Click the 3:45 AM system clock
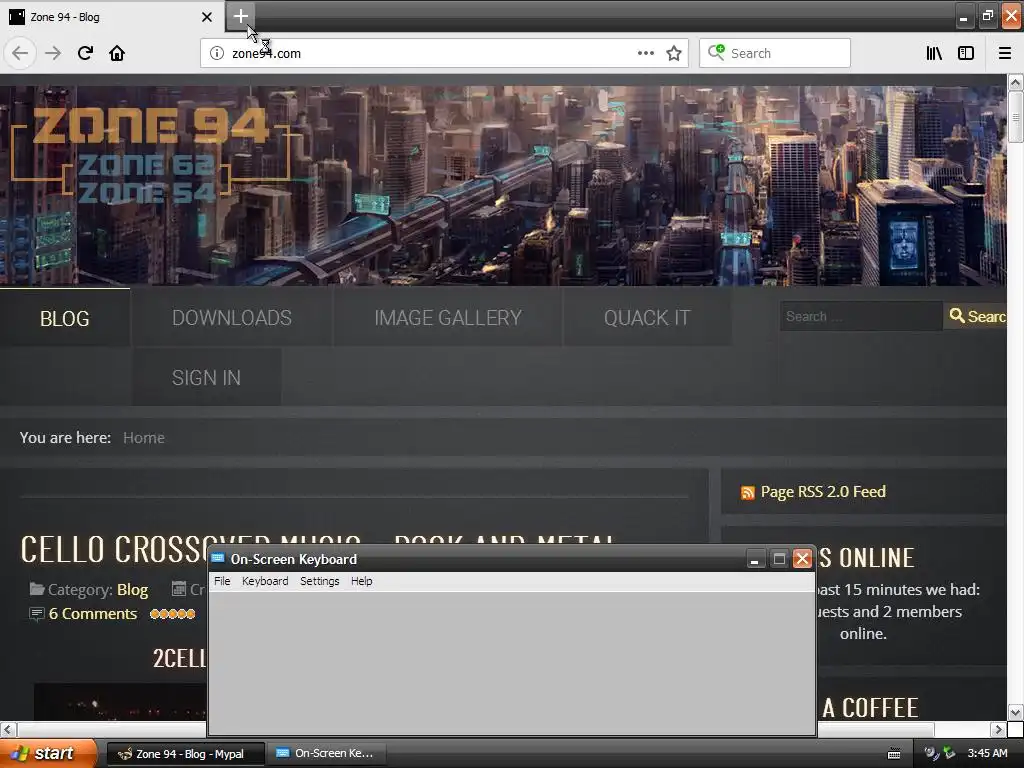 (x=987, y=754)
